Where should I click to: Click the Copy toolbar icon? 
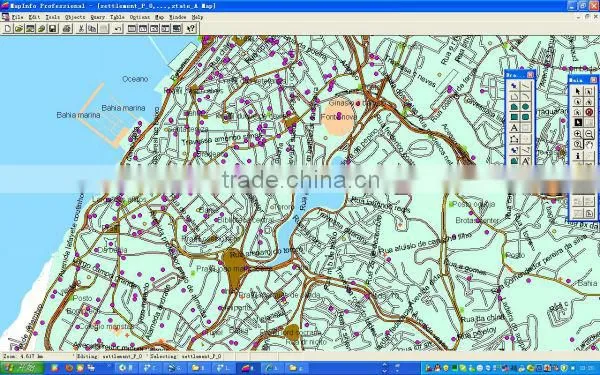click(92, 28)
